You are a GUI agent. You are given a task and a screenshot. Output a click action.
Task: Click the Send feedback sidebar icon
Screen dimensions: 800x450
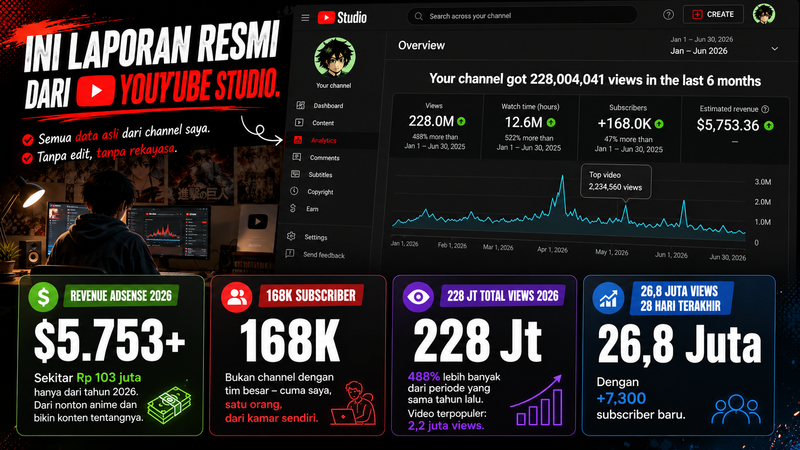point(290,254)
